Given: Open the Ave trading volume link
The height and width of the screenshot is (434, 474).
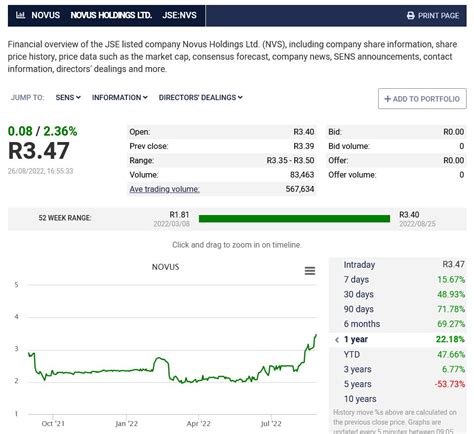Looking at the screenshot, I should 164,189.
